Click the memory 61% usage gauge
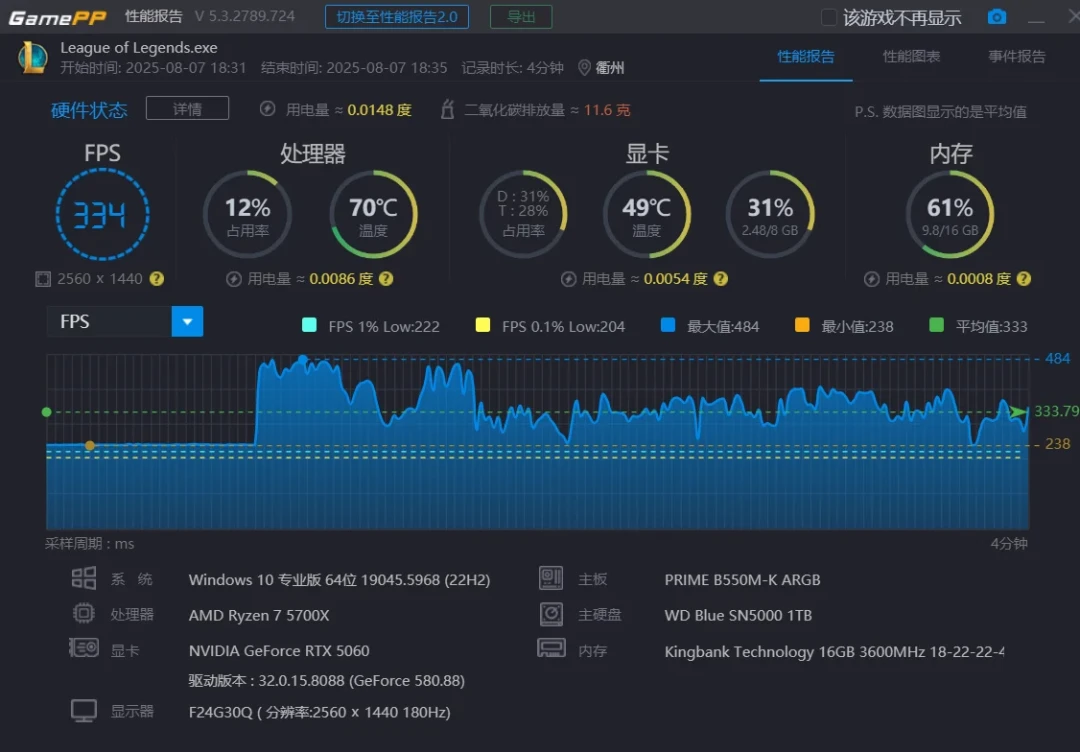This screenshot has width=1080, height=752. pyautogui.click(x=950, y=214)
